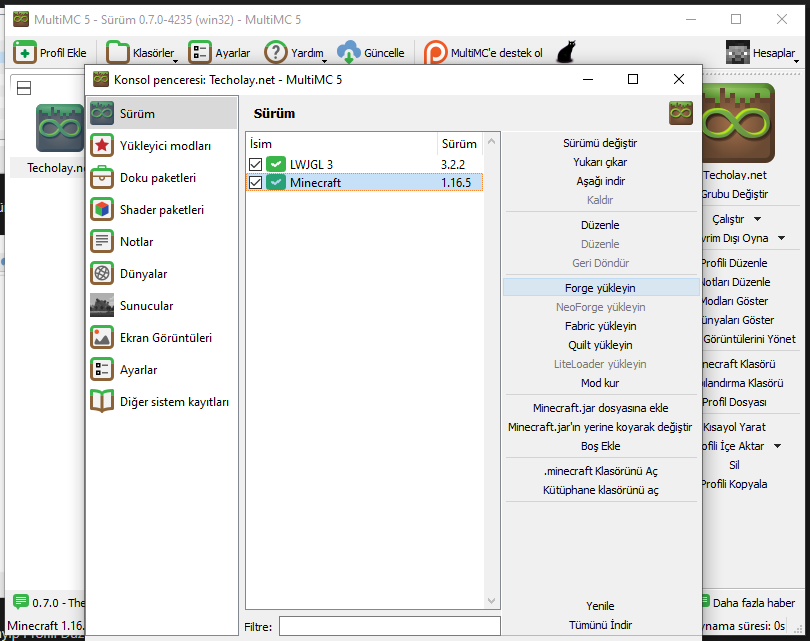This screenshot has height=641, width=810.
Task: Click Yukarı çıkar button
Action: [600, 162]
